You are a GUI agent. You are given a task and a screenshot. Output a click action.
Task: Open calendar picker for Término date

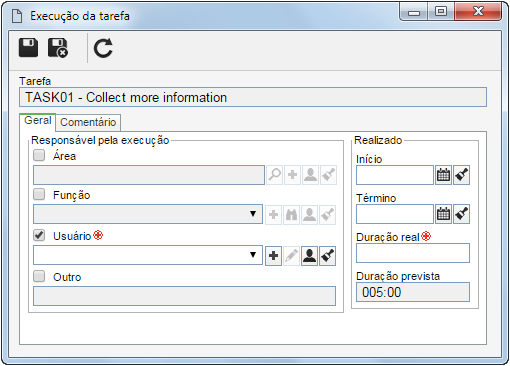(x=443, y=214)
